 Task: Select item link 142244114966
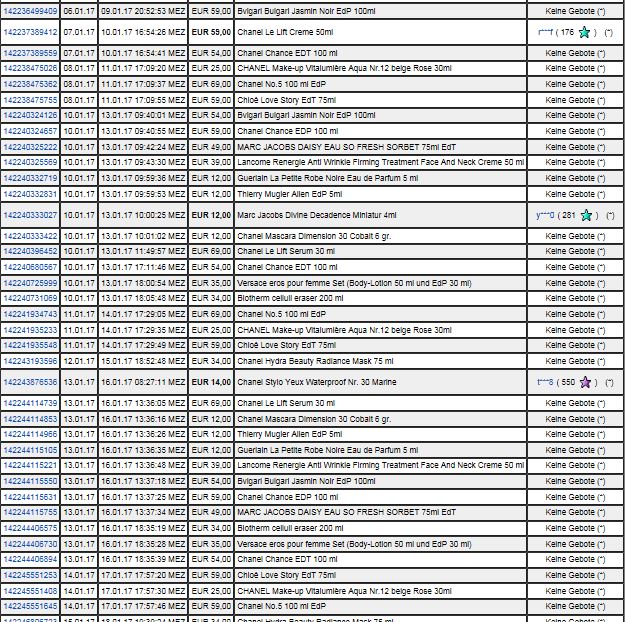(30, 434)
